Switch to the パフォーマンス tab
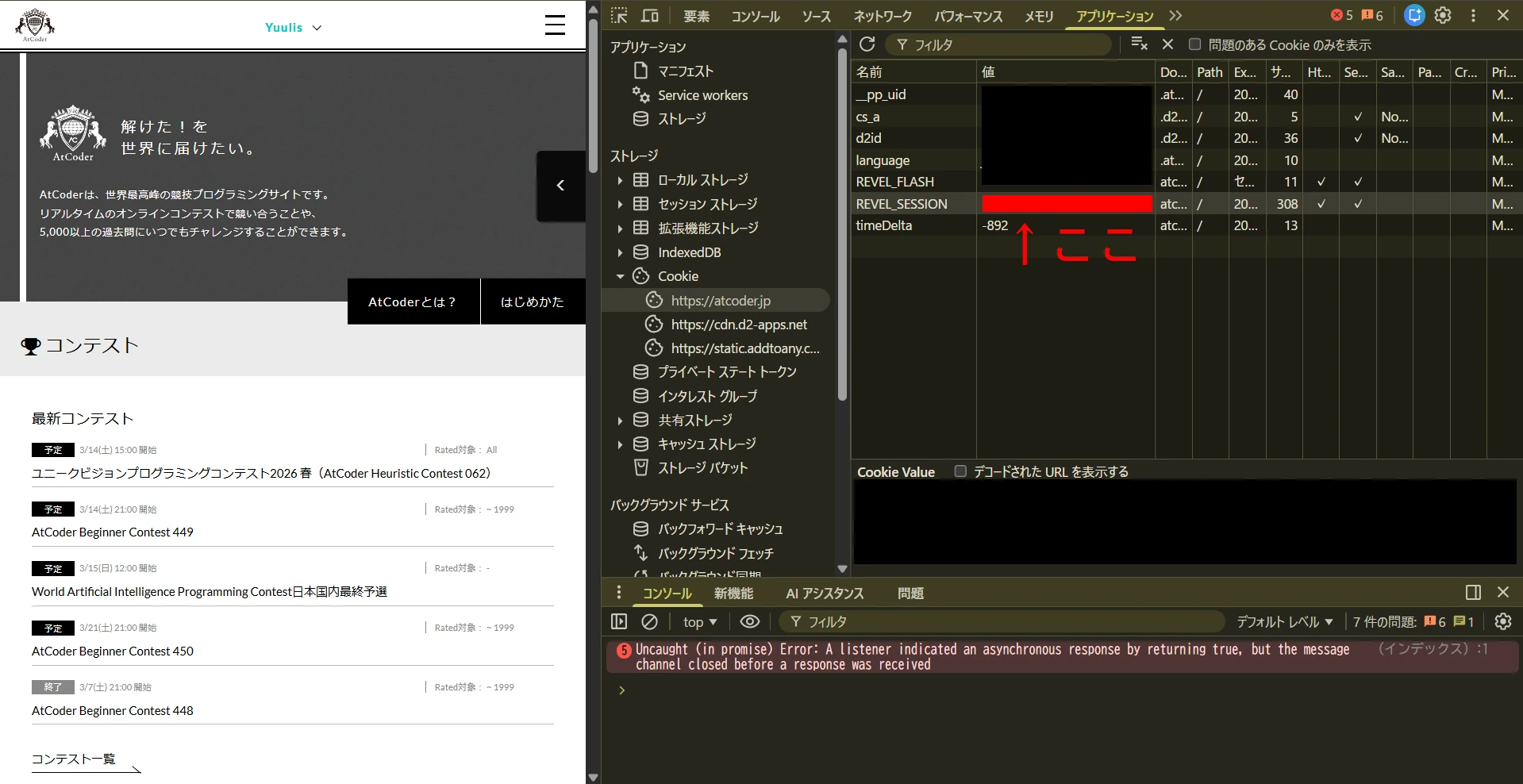 click(x=968, y=16)
